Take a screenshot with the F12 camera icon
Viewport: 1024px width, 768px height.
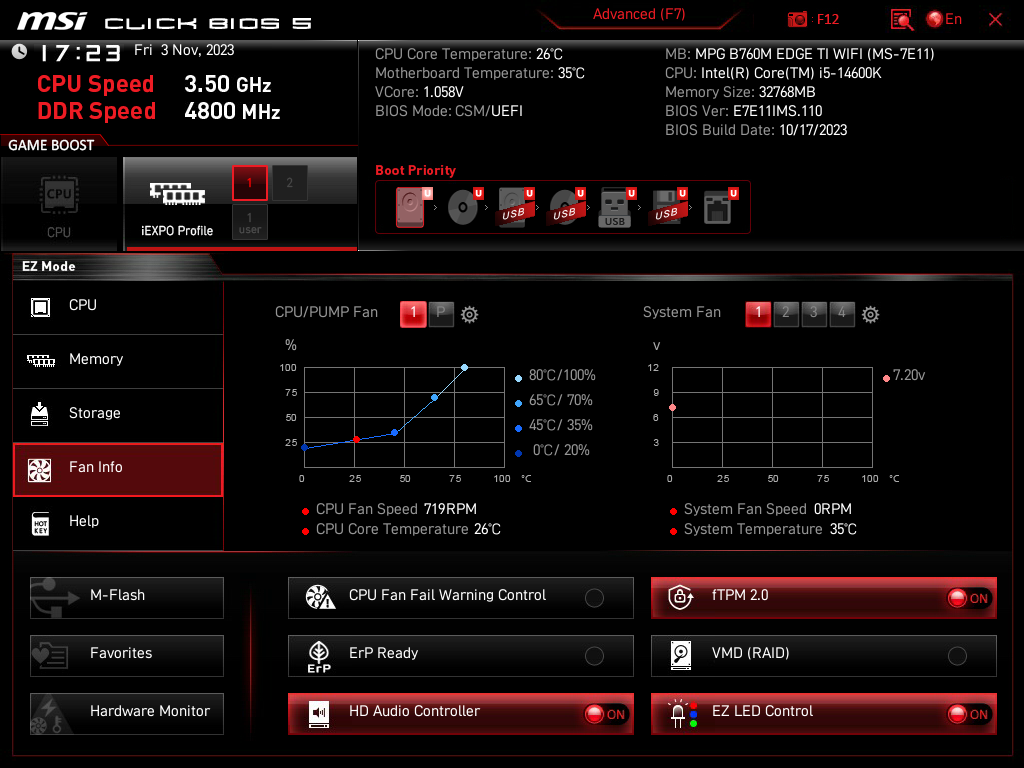click(797, 20)
